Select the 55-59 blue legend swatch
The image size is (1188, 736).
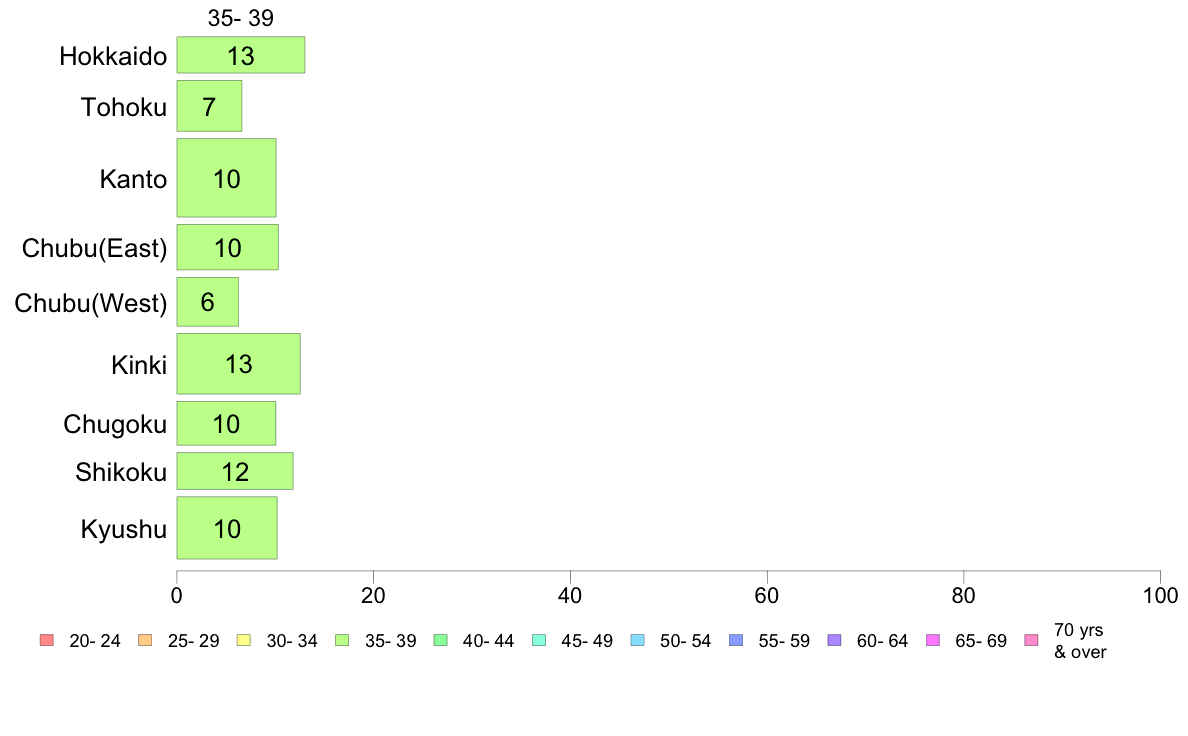736,640
